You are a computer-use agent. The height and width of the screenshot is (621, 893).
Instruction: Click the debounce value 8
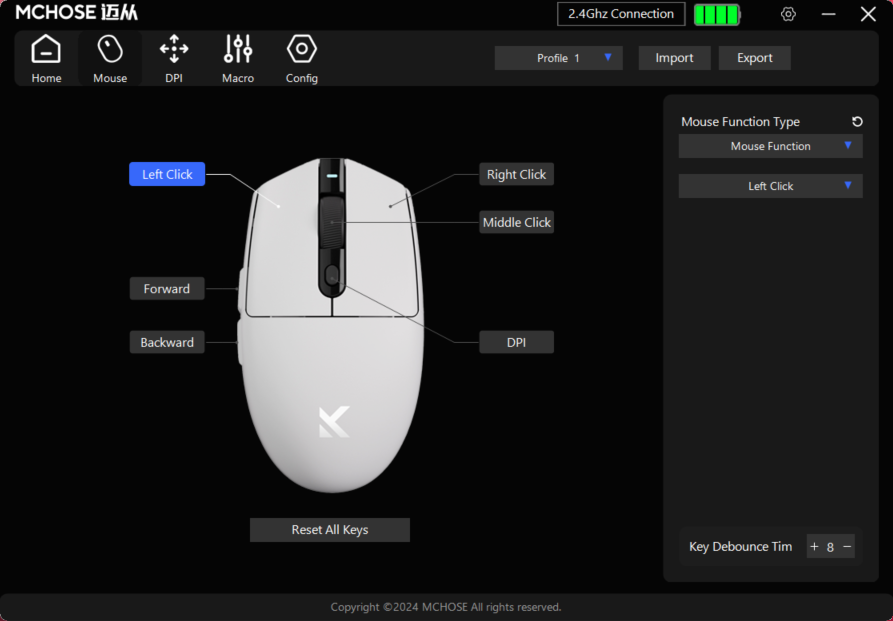tap(830, 548)
